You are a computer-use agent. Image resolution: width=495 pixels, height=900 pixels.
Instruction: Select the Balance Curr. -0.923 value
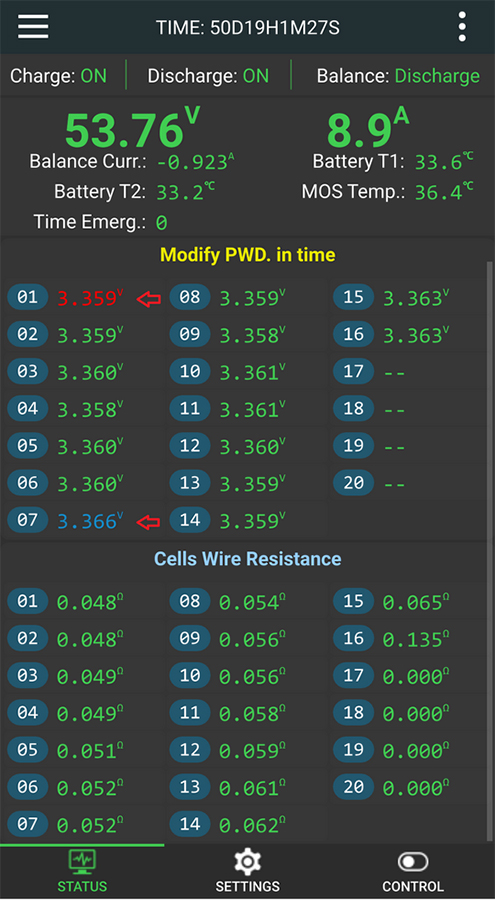click(x=195, y=162)
